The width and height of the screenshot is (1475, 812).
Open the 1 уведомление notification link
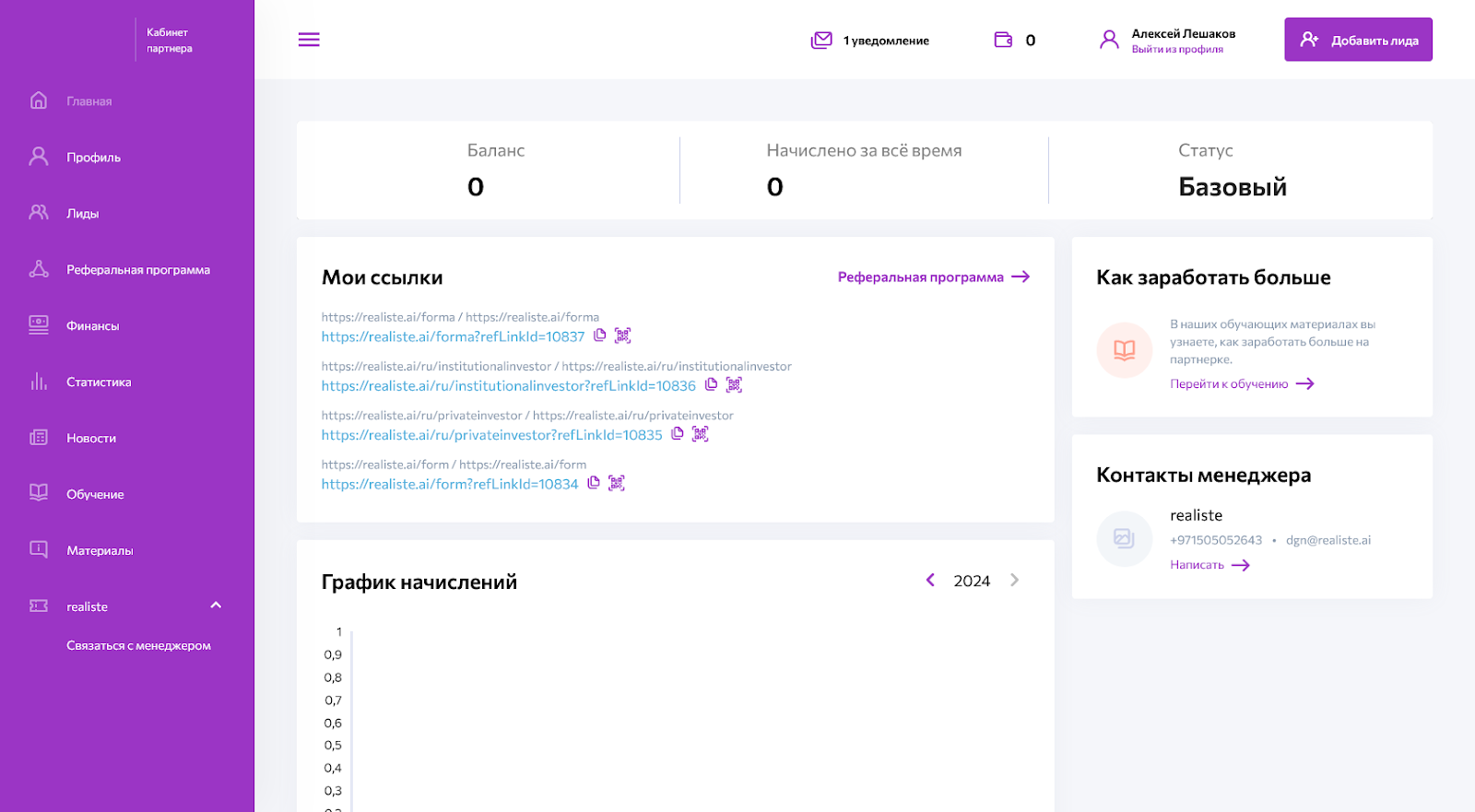pos(886,41)
